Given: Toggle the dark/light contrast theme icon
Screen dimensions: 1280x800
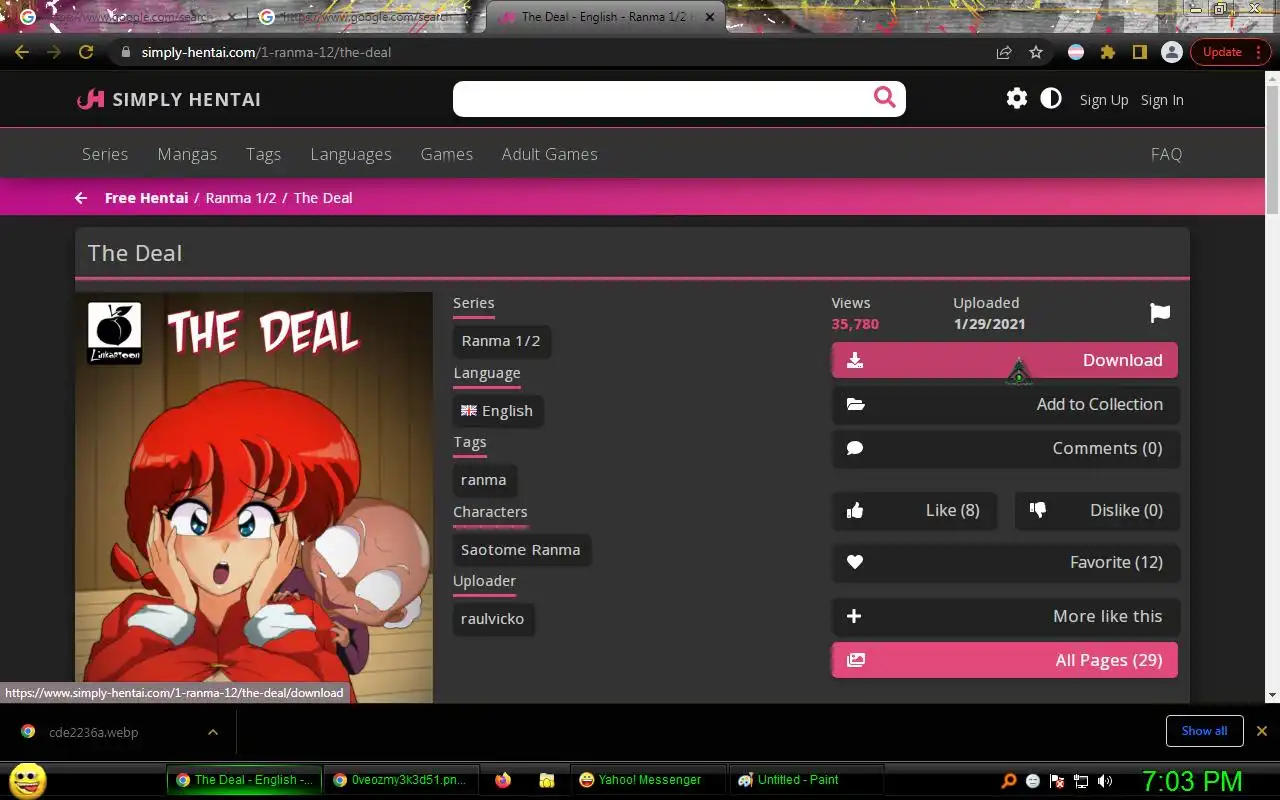Looking at the screenshot, I should [x=1051, y=98].
